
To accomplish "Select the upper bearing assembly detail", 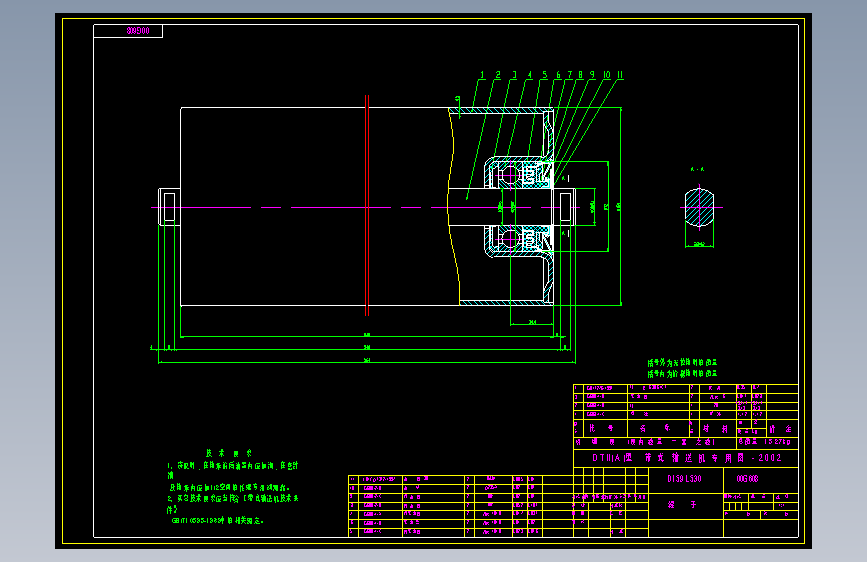I will (519, 174).
